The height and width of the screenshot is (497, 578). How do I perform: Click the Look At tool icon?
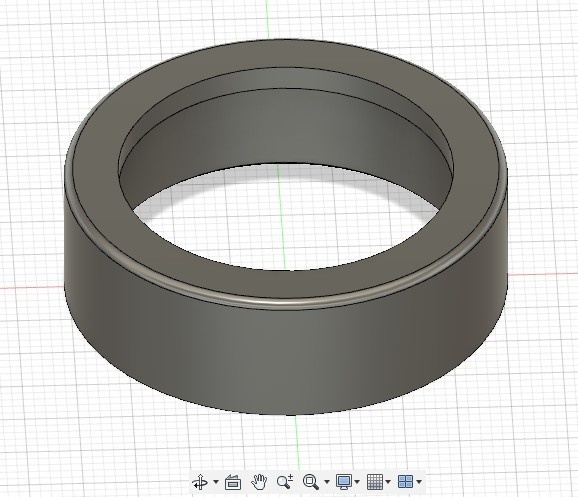tap(233, 482)
